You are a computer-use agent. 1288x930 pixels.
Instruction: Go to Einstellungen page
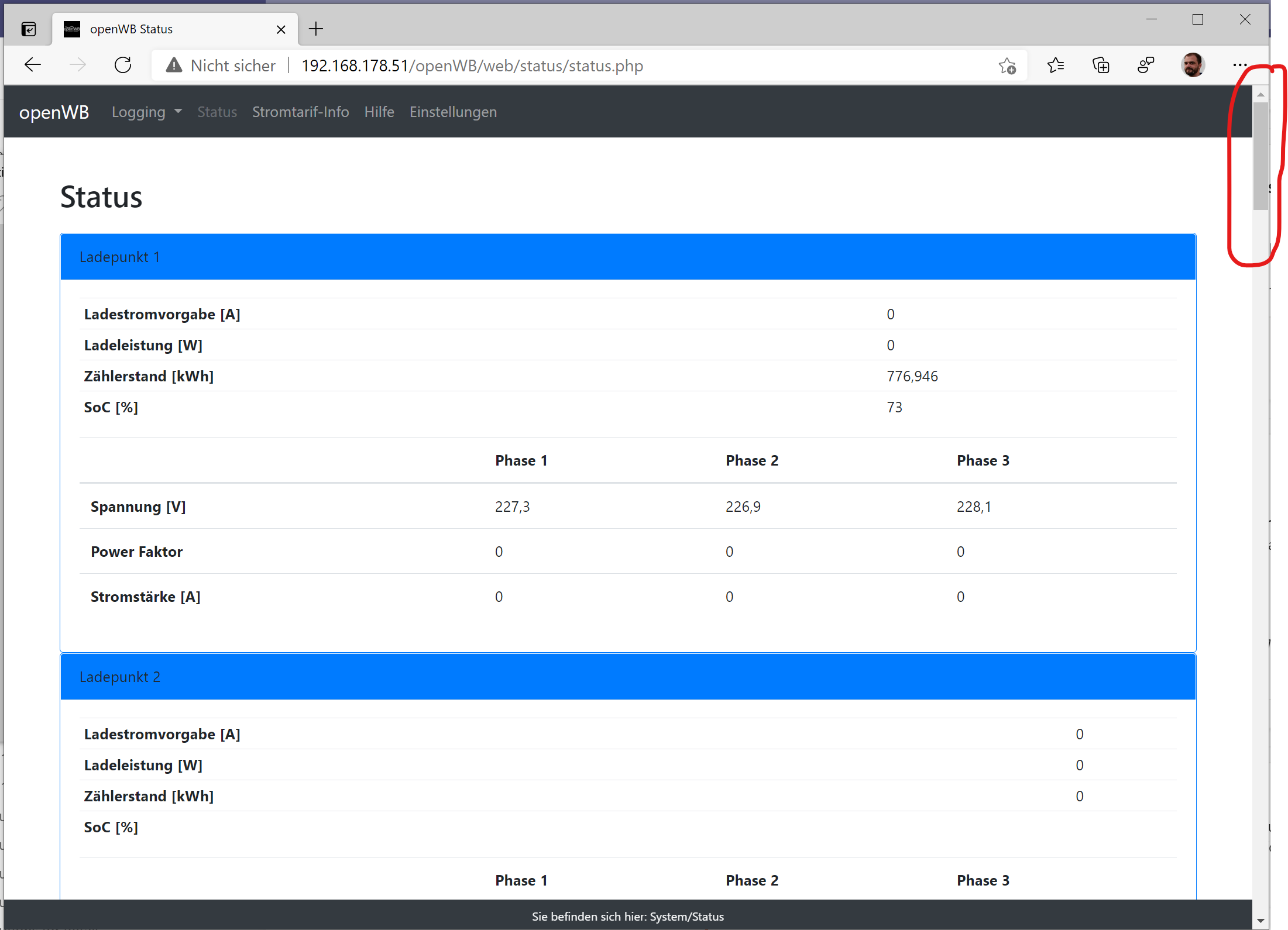point(453,112)
